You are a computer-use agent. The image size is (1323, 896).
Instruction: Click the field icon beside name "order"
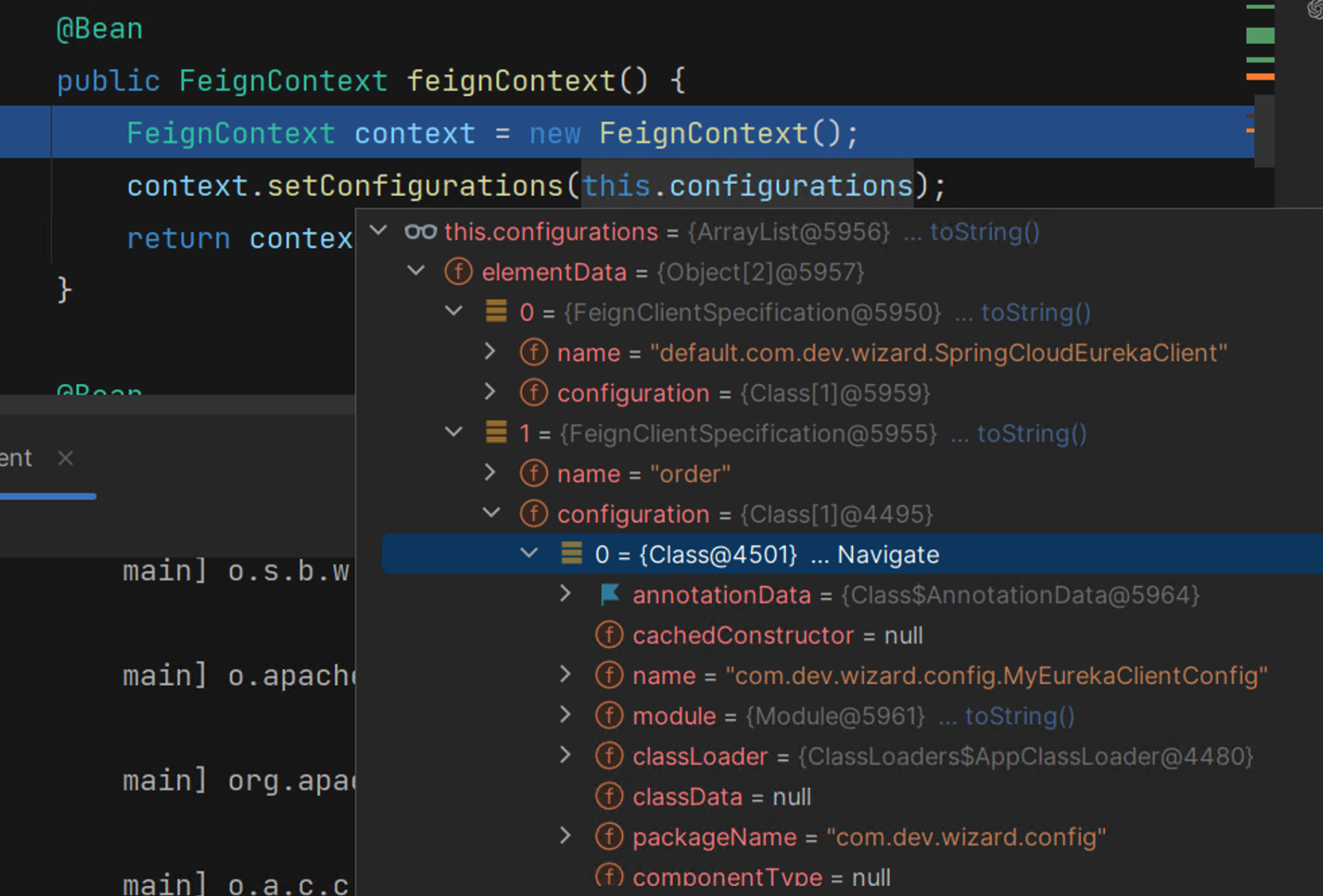click(x=534, y=474)
